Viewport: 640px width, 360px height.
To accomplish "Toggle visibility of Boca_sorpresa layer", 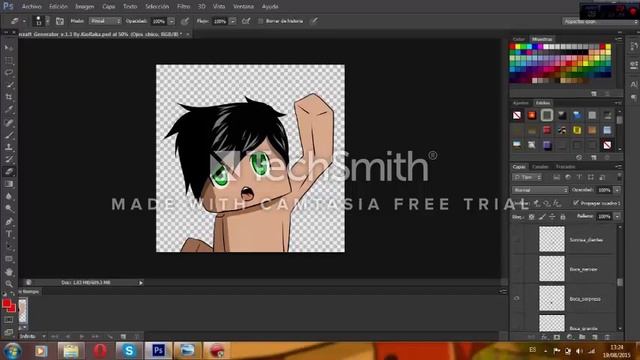I will 517,299.
